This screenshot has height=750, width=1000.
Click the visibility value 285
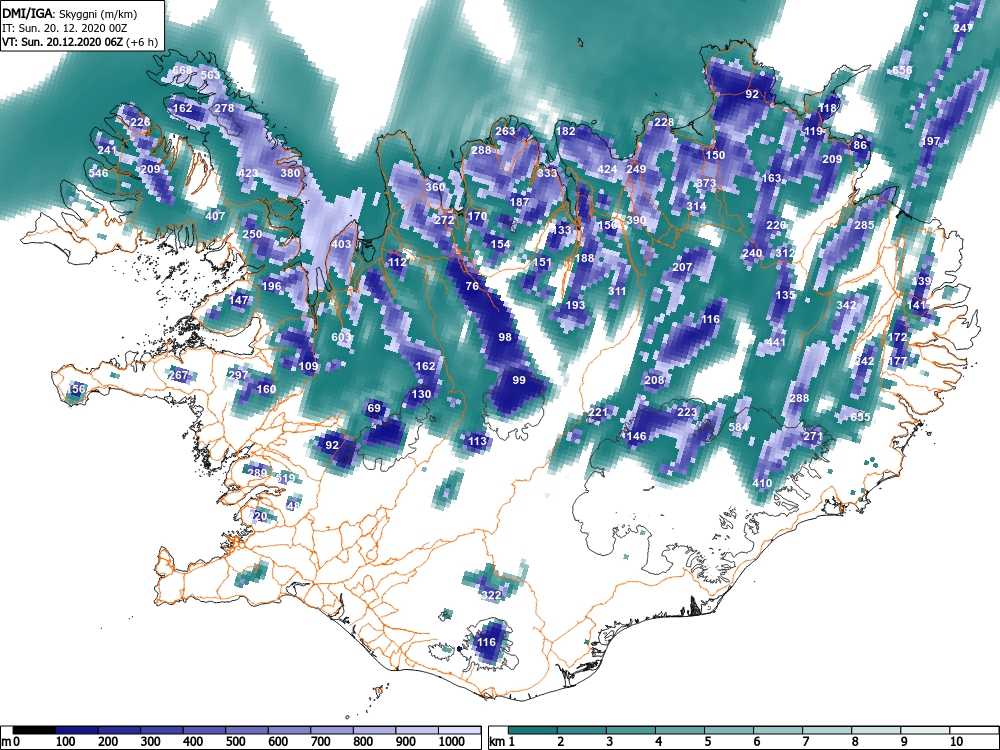864,224
